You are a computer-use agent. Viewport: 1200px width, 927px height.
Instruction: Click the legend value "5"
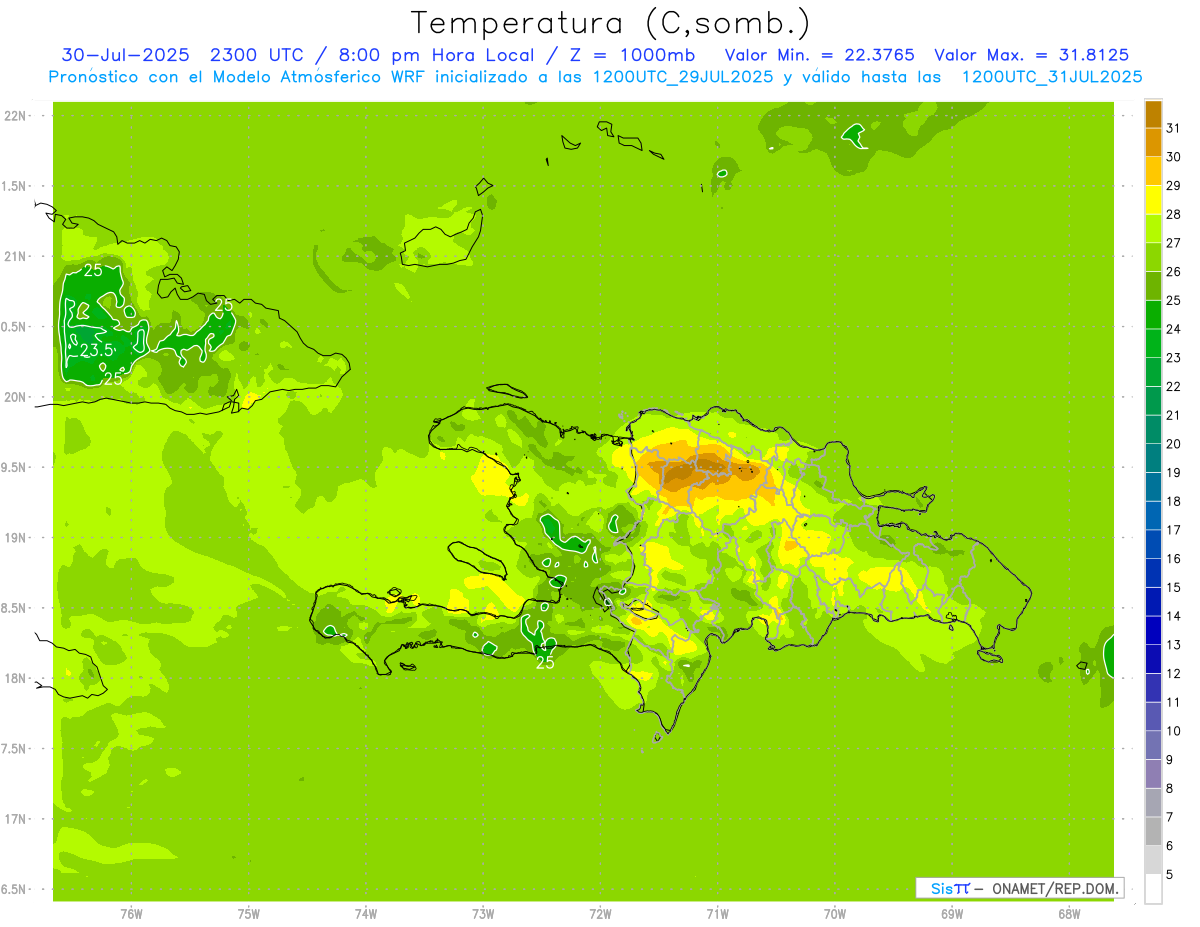pos(1170,874)
